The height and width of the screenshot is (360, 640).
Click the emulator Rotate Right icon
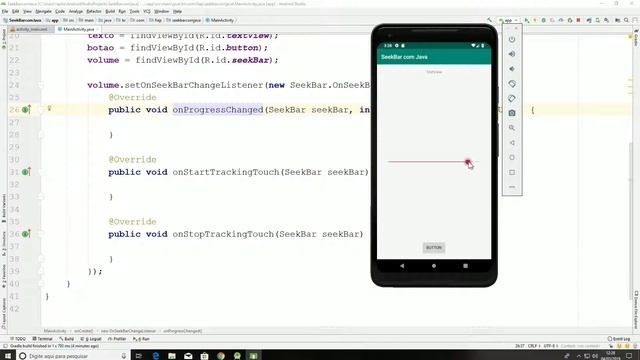point(512,98)
